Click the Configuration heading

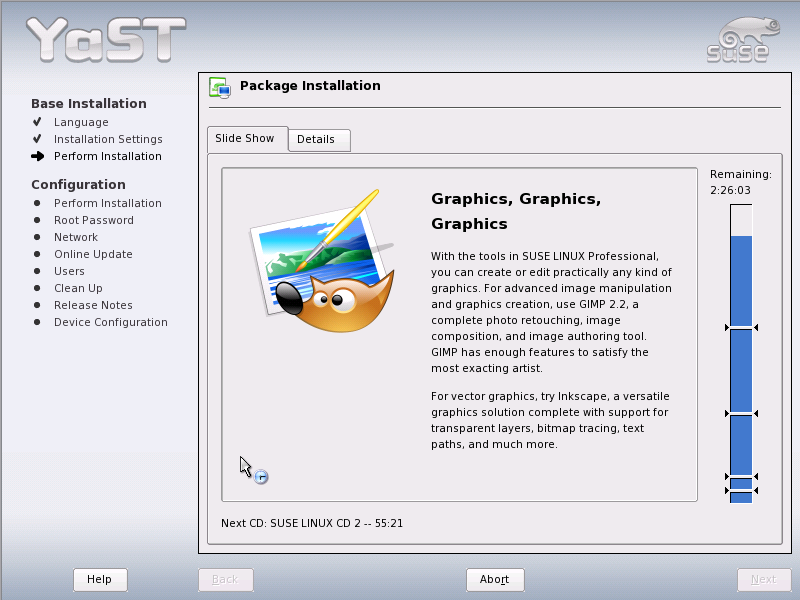[78, 185]
